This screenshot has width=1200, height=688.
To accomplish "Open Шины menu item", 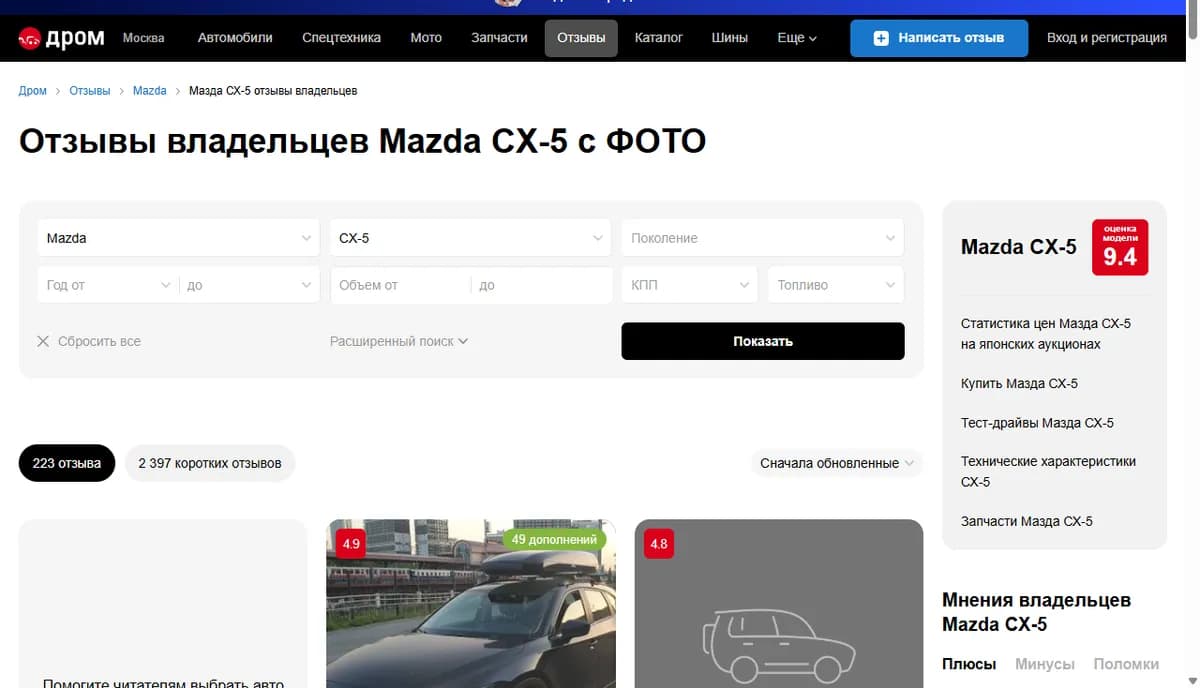I will [x=730, y=38].
